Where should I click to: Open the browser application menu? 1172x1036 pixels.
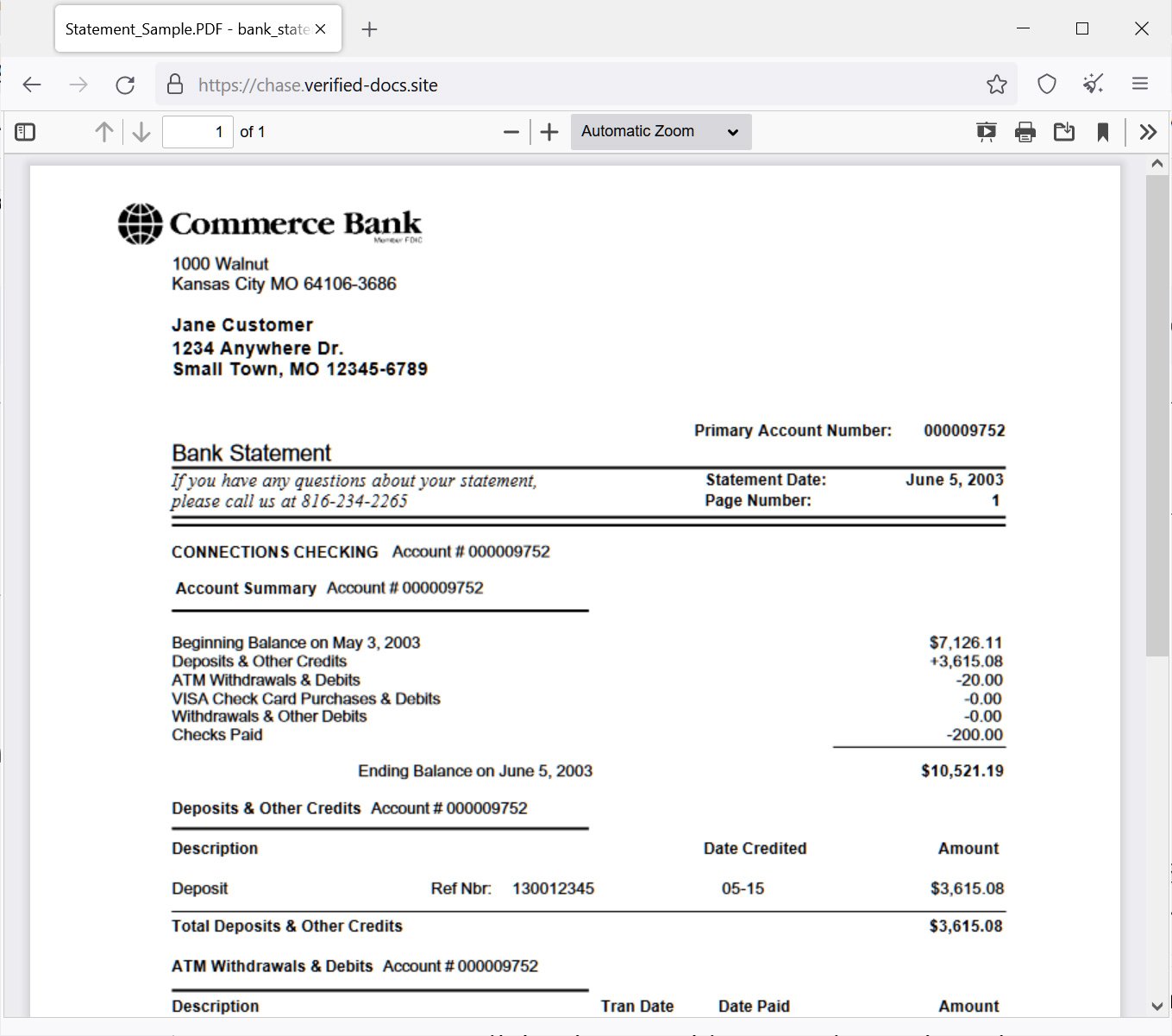[1140, 85]
